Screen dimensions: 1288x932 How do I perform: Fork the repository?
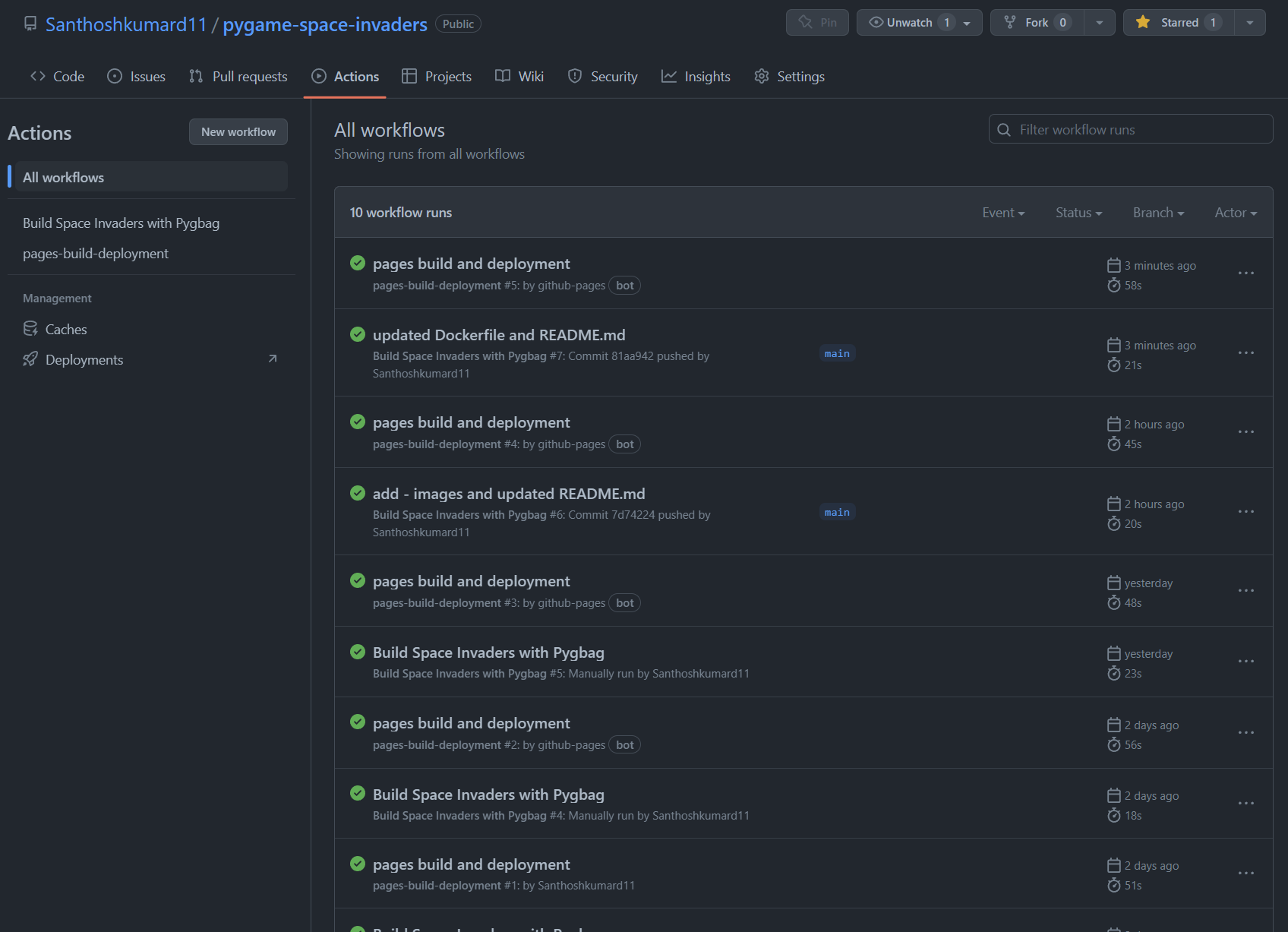(x=1037, y=23)
